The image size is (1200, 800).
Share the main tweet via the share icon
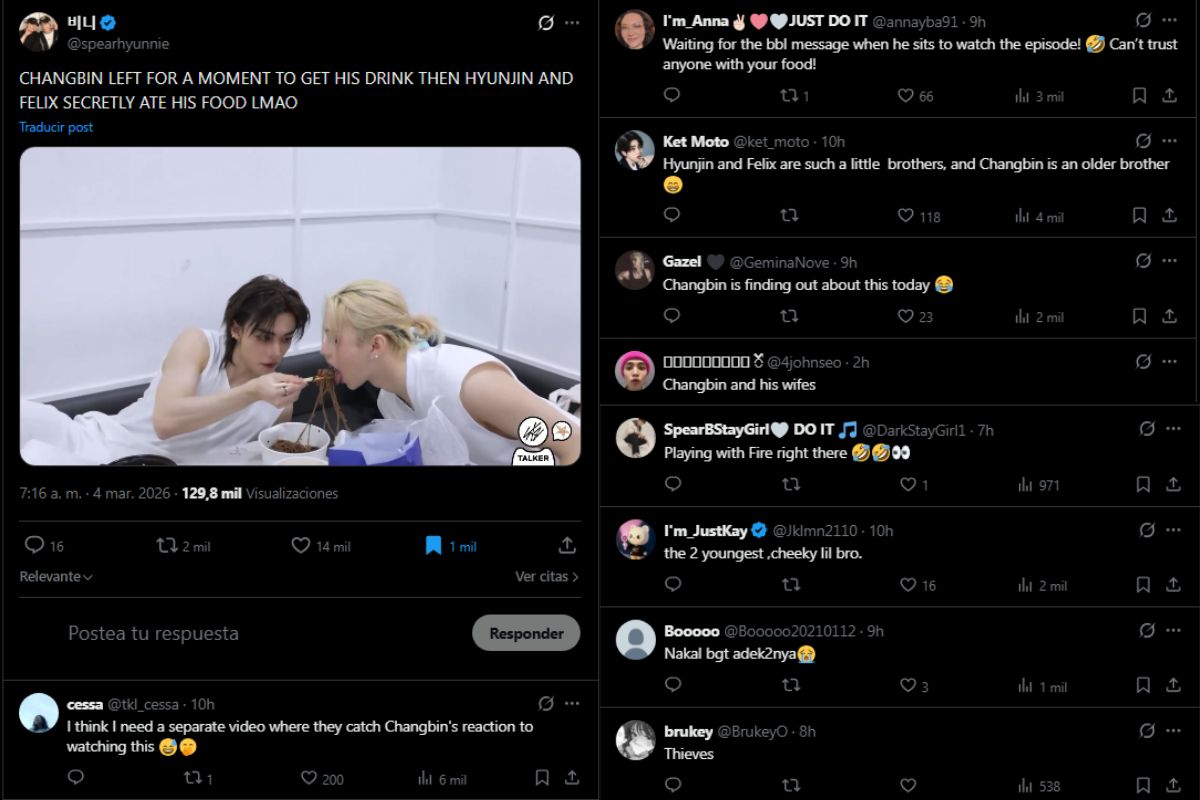click(566, 545)
